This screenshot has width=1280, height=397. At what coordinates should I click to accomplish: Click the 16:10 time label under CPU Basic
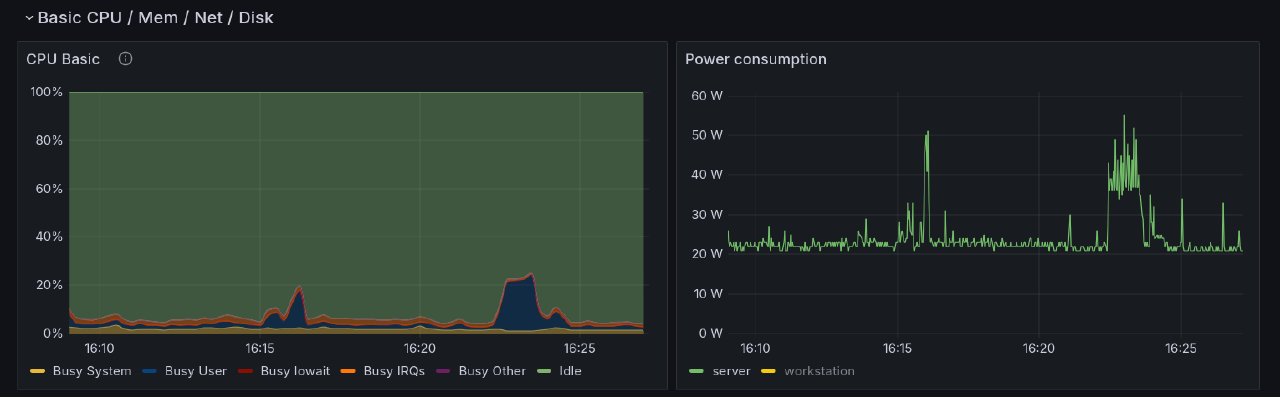coord(99,349)
